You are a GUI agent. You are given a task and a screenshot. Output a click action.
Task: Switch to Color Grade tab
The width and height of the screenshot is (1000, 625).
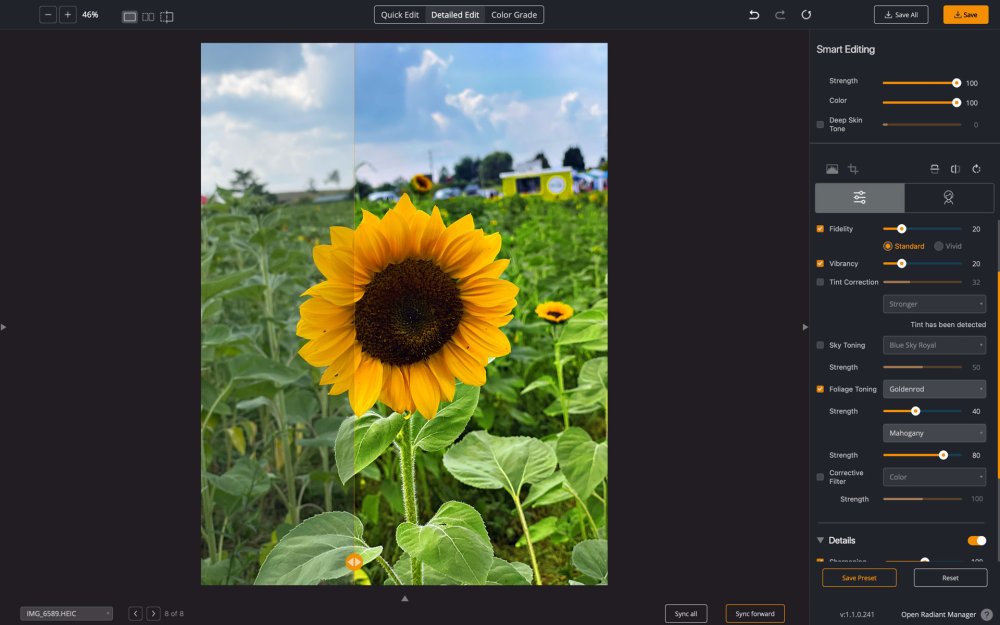pyautogui.click(x=514, y=15)
